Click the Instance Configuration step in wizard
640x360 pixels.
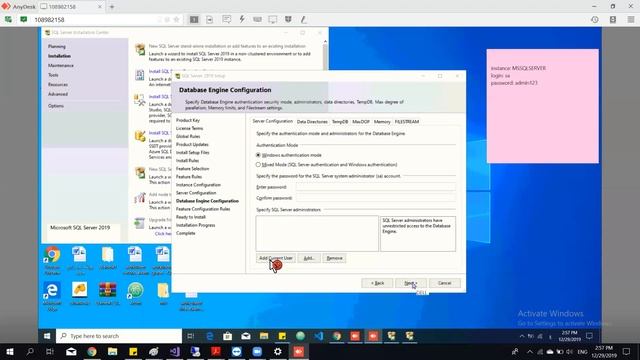(x=198, y=185)
